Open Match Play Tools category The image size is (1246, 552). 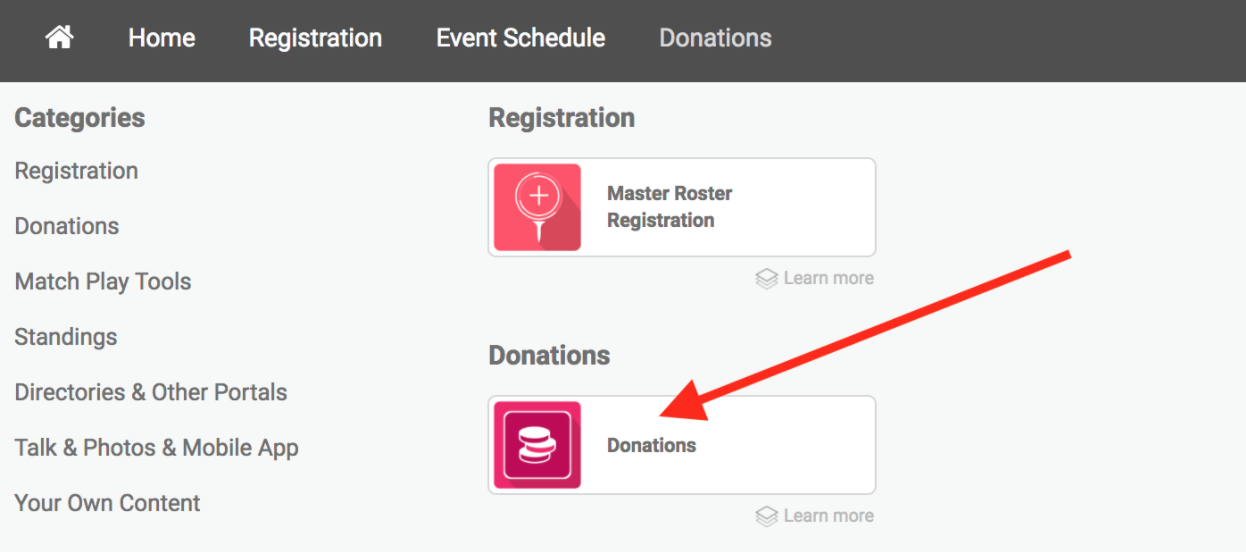pyautogui.click(x=103, y=282)
